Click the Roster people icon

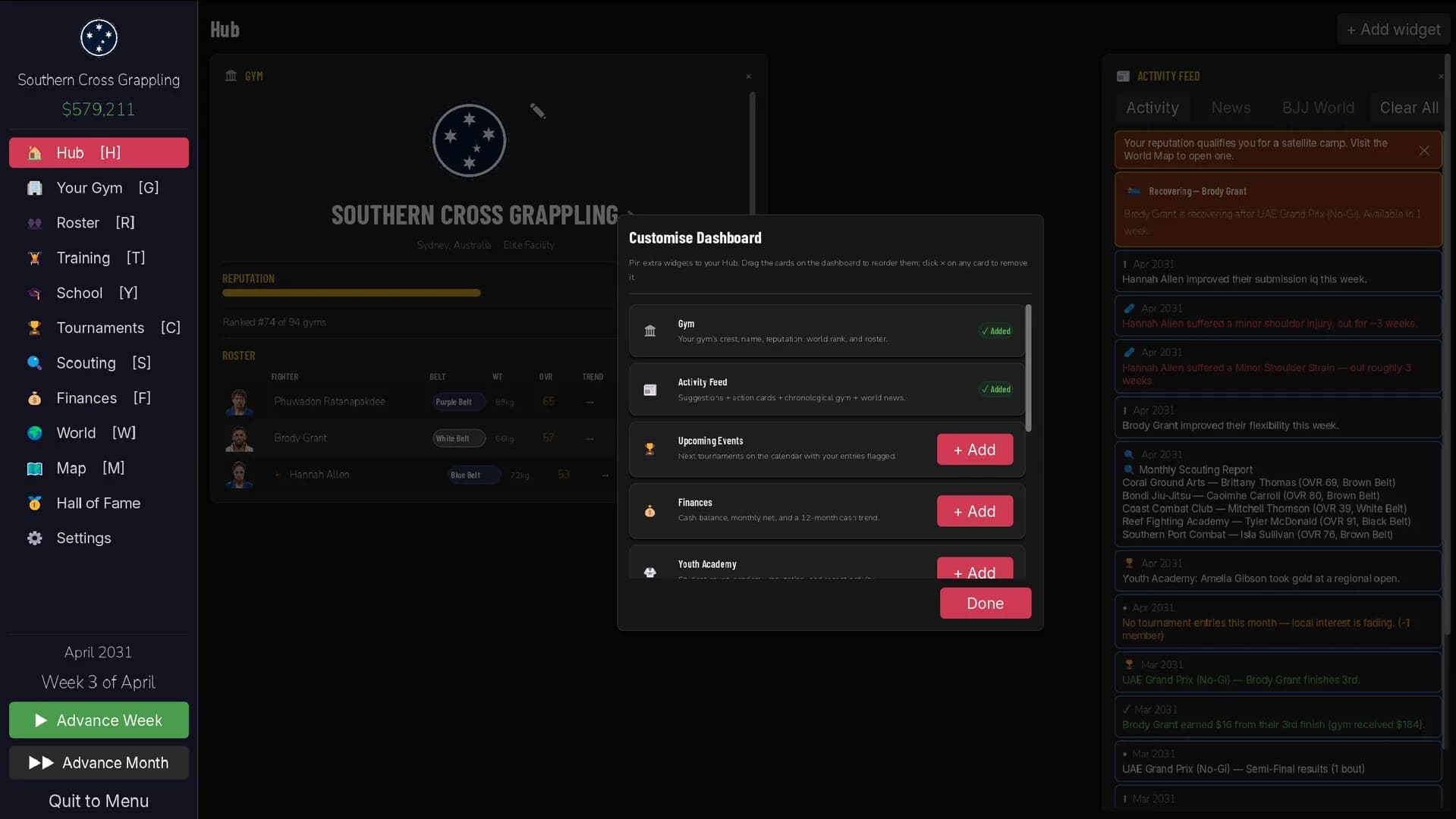34,223
